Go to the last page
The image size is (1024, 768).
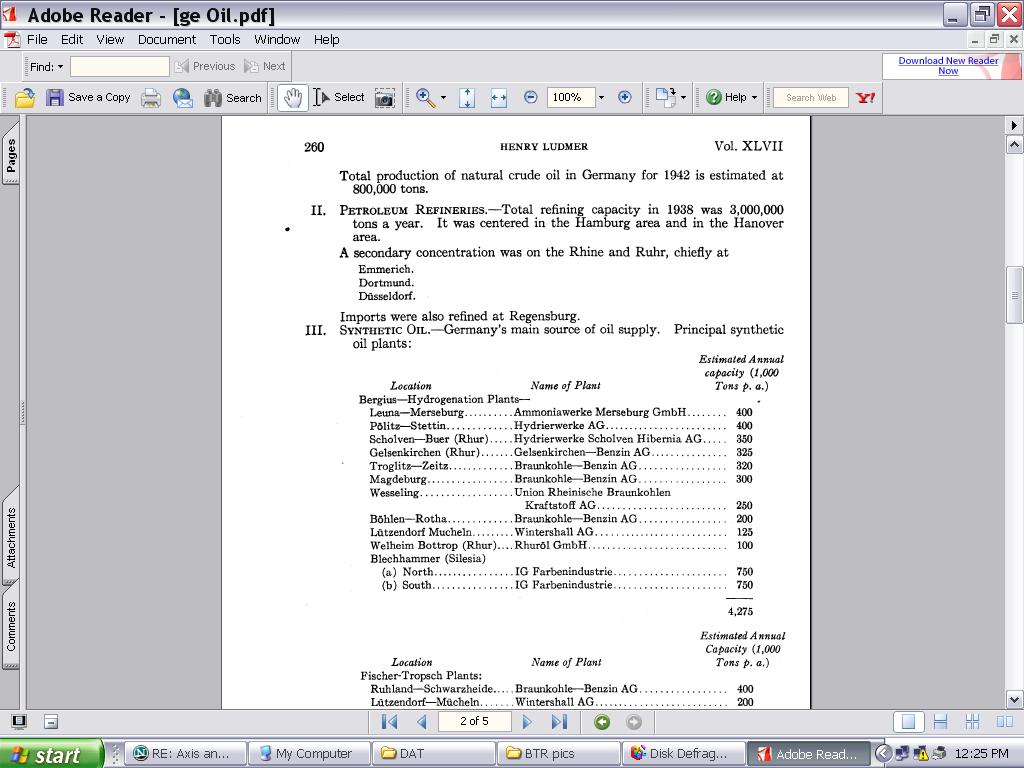[x=559, y=722]
